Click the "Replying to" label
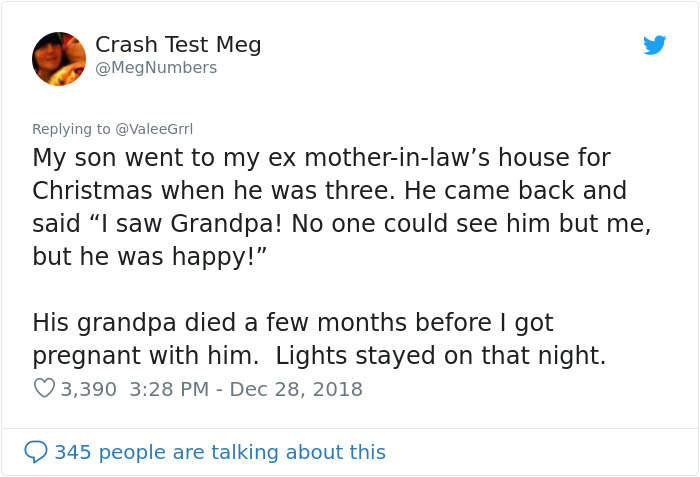Image resolution: width=700 pixels, height=477 pixels. (72, 128)
